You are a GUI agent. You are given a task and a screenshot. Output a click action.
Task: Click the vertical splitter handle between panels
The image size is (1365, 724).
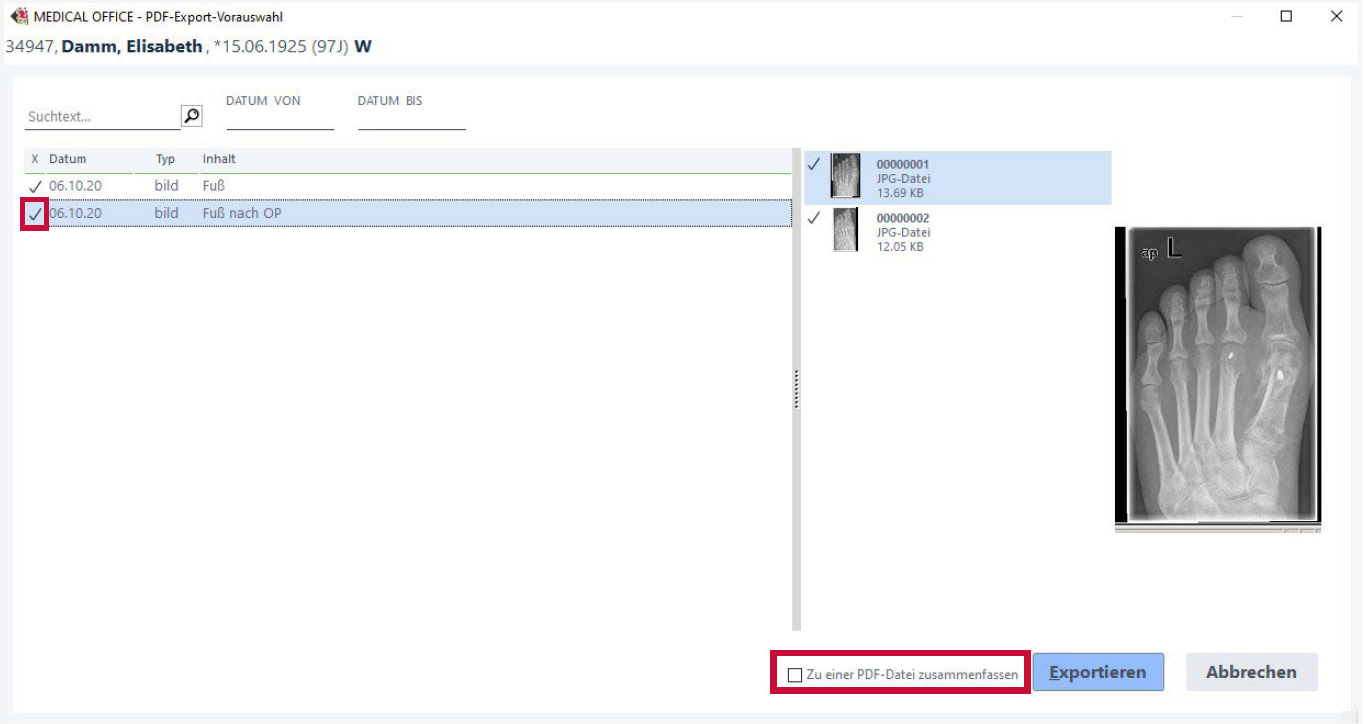tap(797, 389)
